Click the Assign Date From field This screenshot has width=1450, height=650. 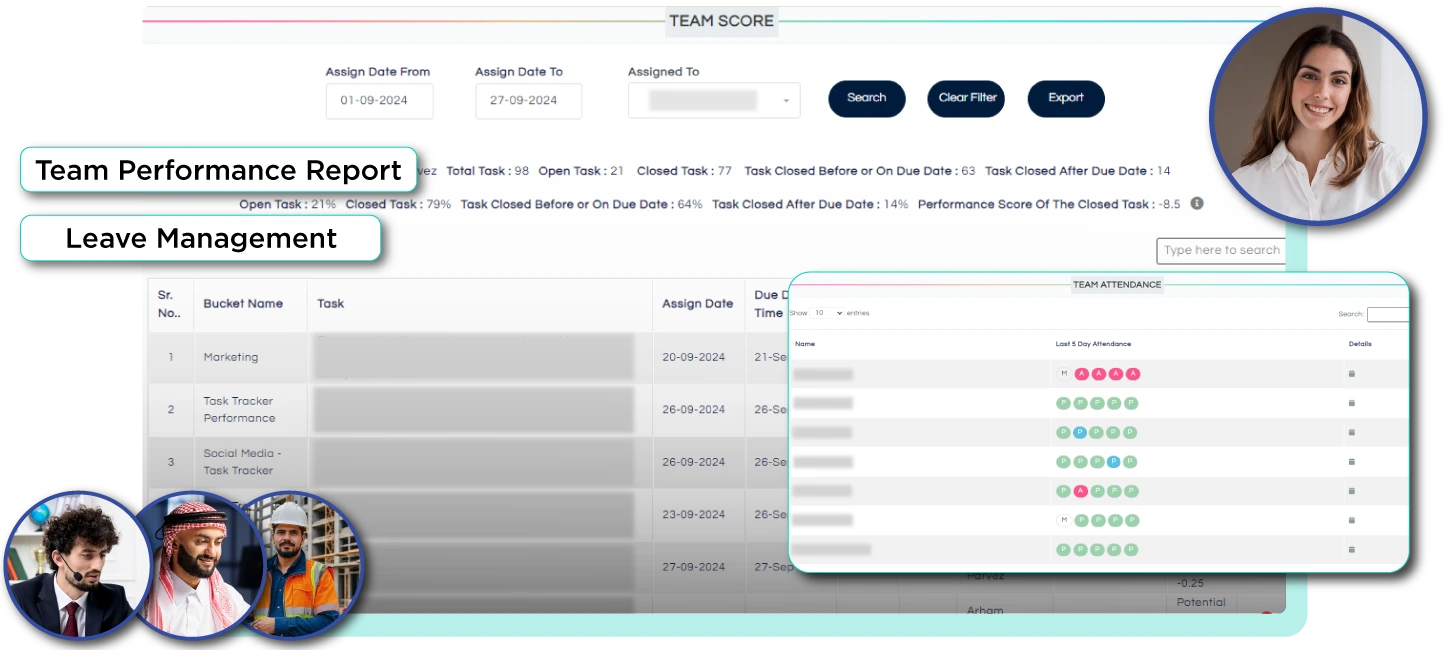[379, 101]
